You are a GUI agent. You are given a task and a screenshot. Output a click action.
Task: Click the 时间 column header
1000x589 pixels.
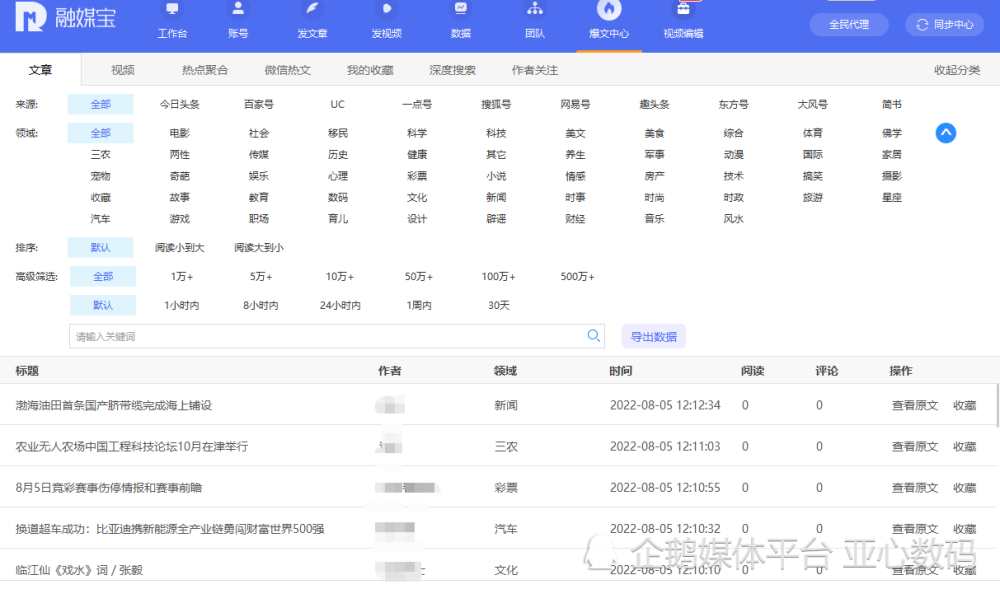(x=621, y=371)
